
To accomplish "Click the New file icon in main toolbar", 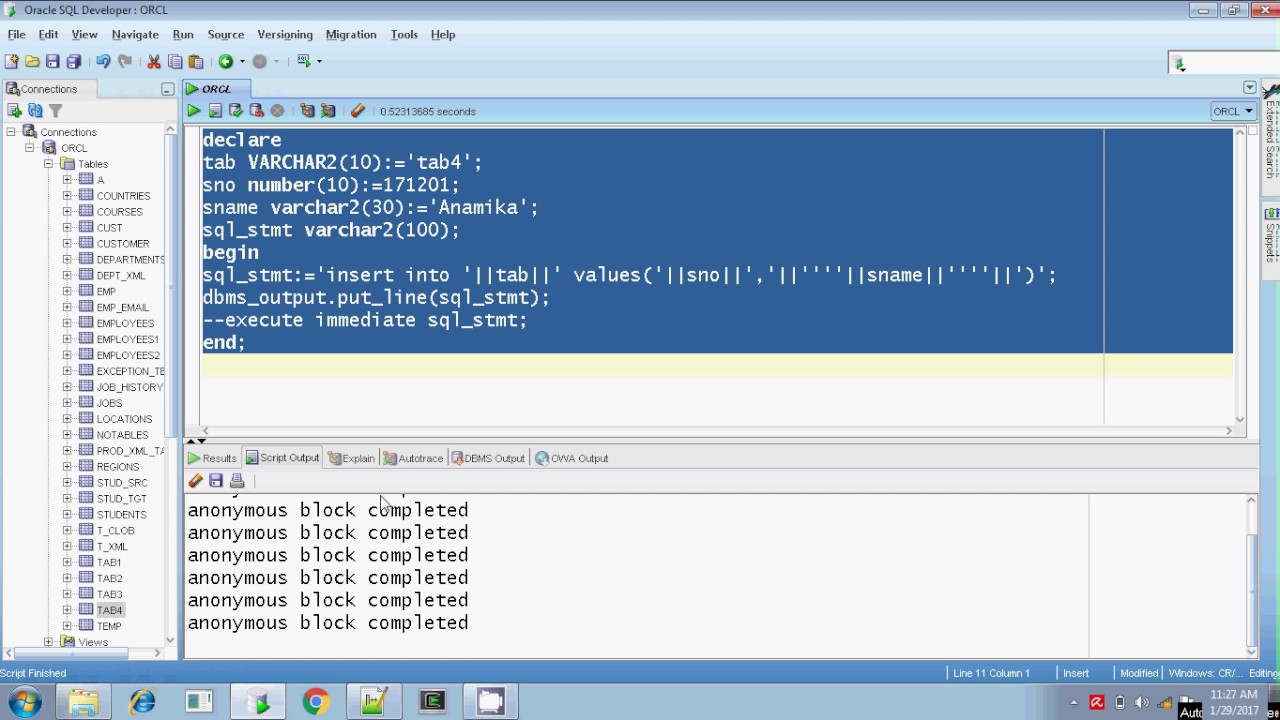I will pyautogui.click(x=12, y=61).
